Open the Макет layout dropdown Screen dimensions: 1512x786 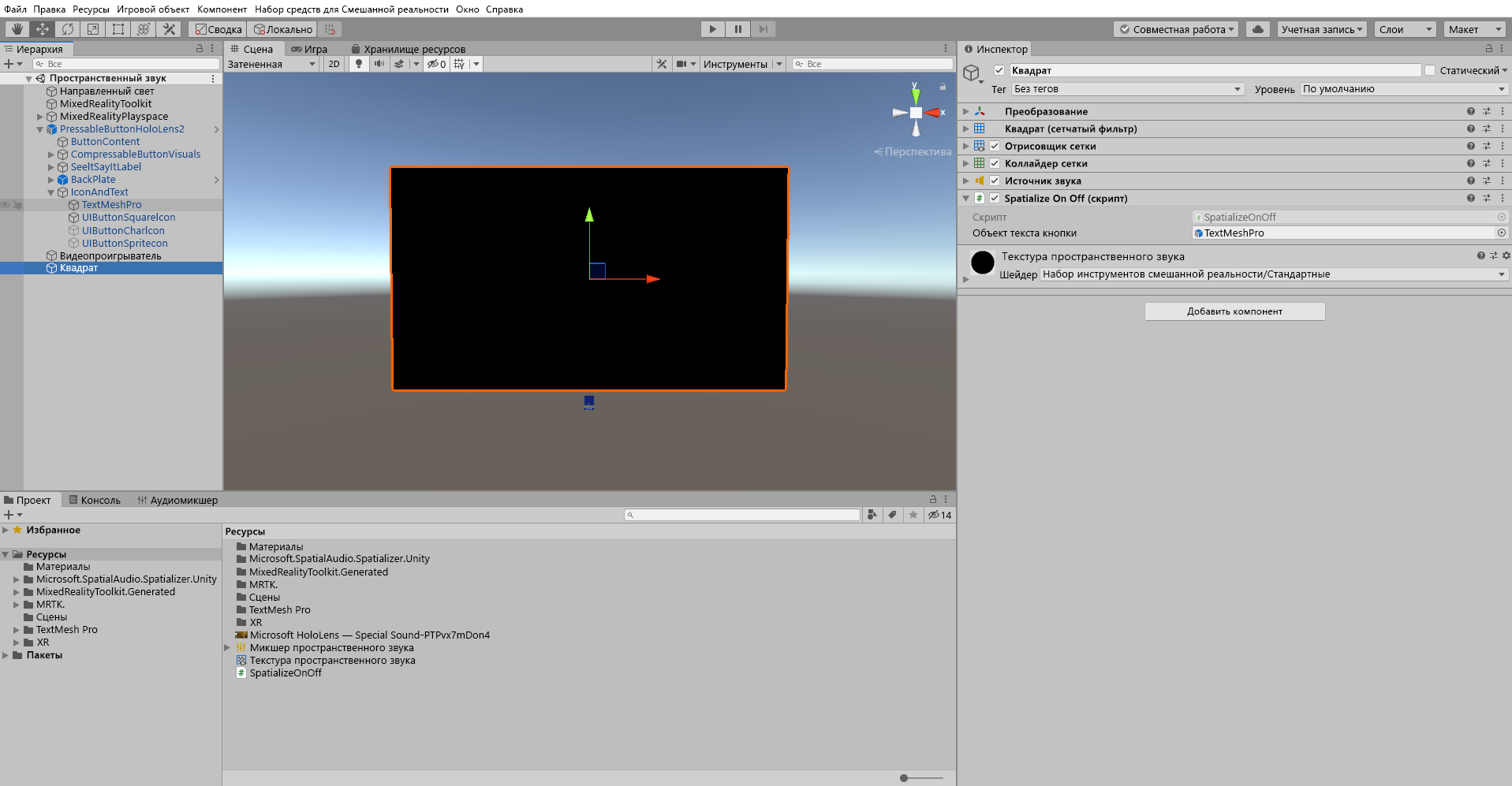(1475, 29)
